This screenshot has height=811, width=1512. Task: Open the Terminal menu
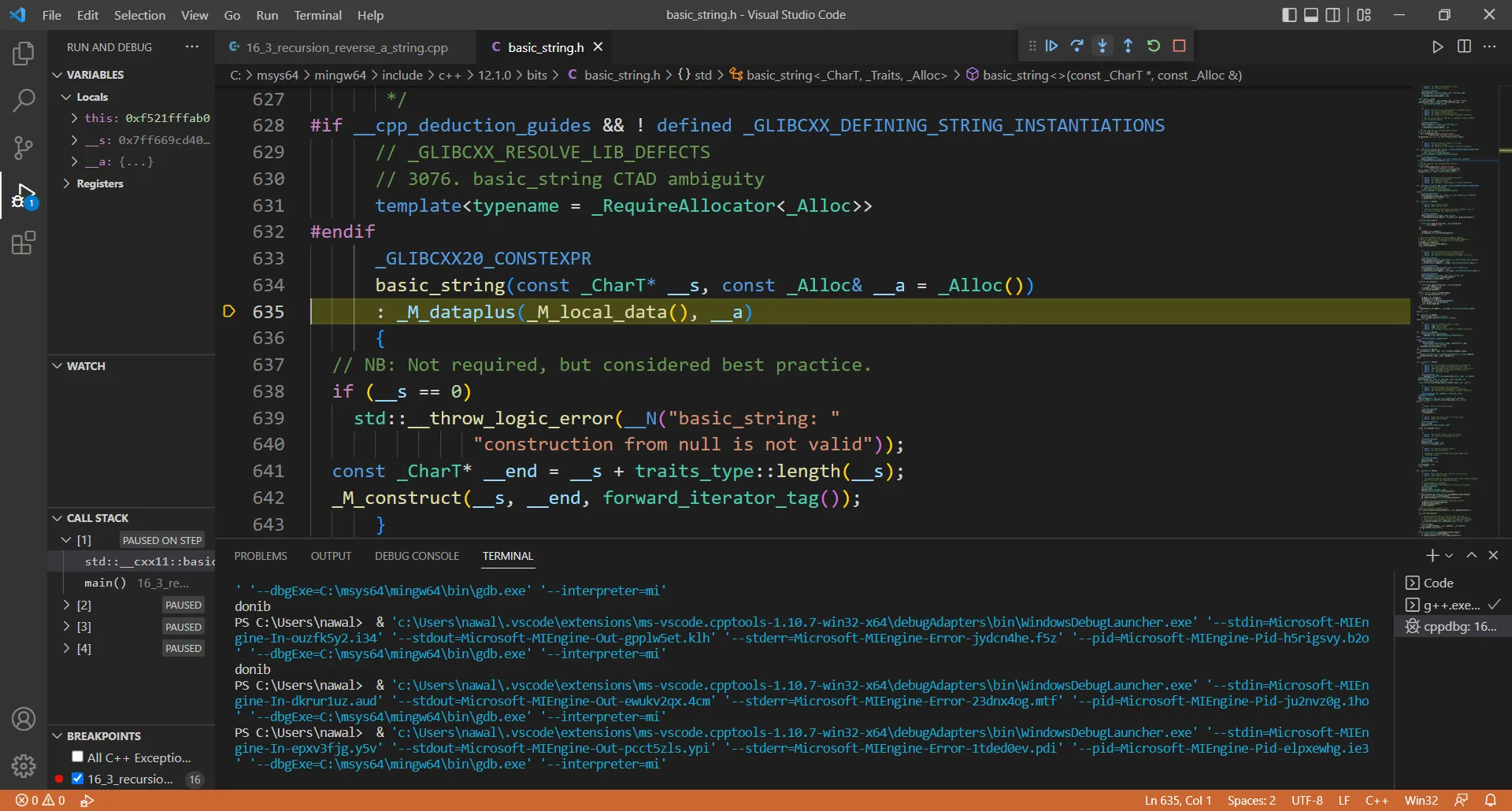point(317,15)
